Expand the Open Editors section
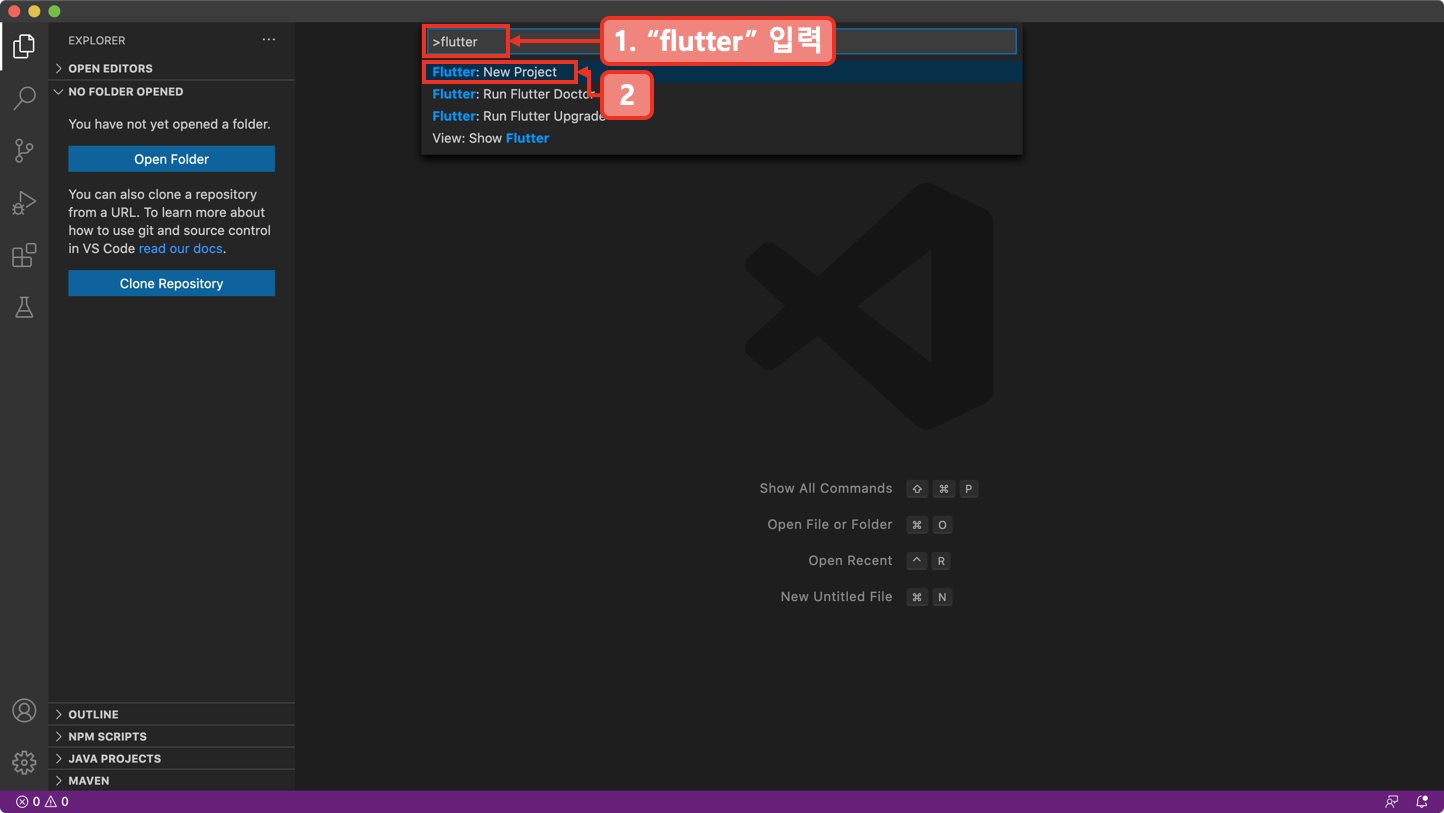Image resolution: width=1444 pixels, height=813 pixels. 171,68
